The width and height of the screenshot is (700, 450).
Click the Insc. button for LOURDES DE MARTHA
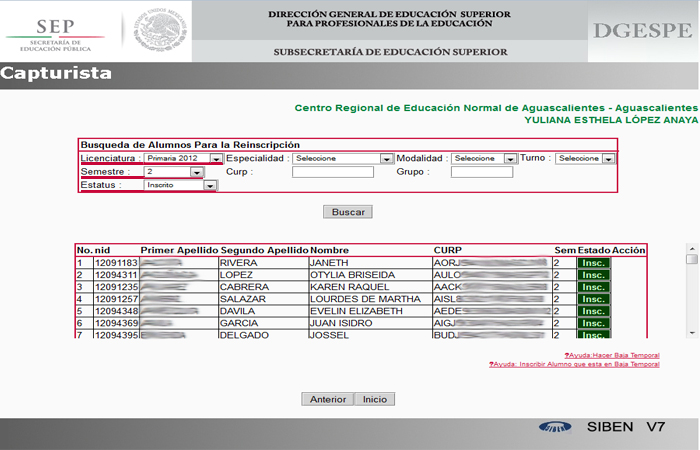click(x=593, y=299)
